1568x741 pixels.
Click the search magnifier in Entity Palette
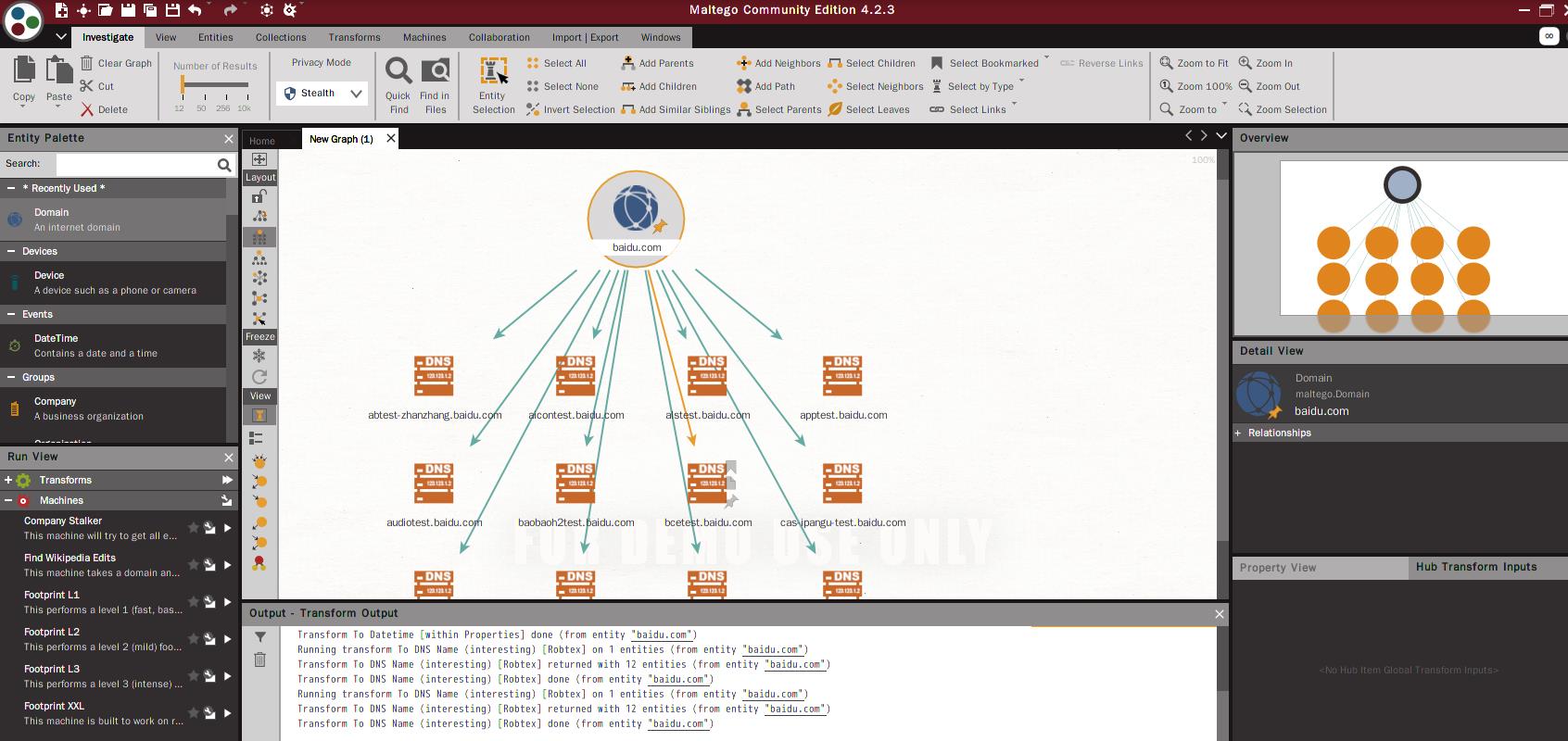click(224, 165)
